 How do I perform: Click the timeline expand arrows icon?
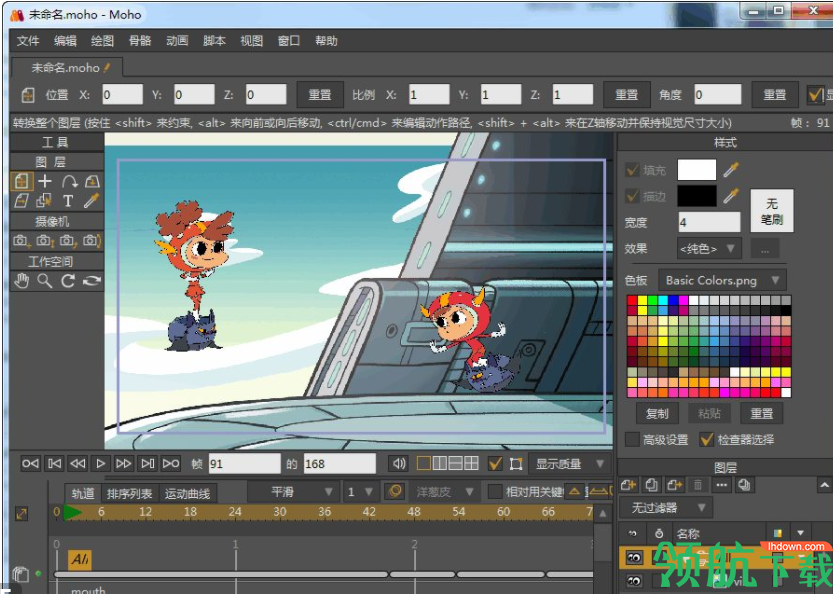click(21, 514)
